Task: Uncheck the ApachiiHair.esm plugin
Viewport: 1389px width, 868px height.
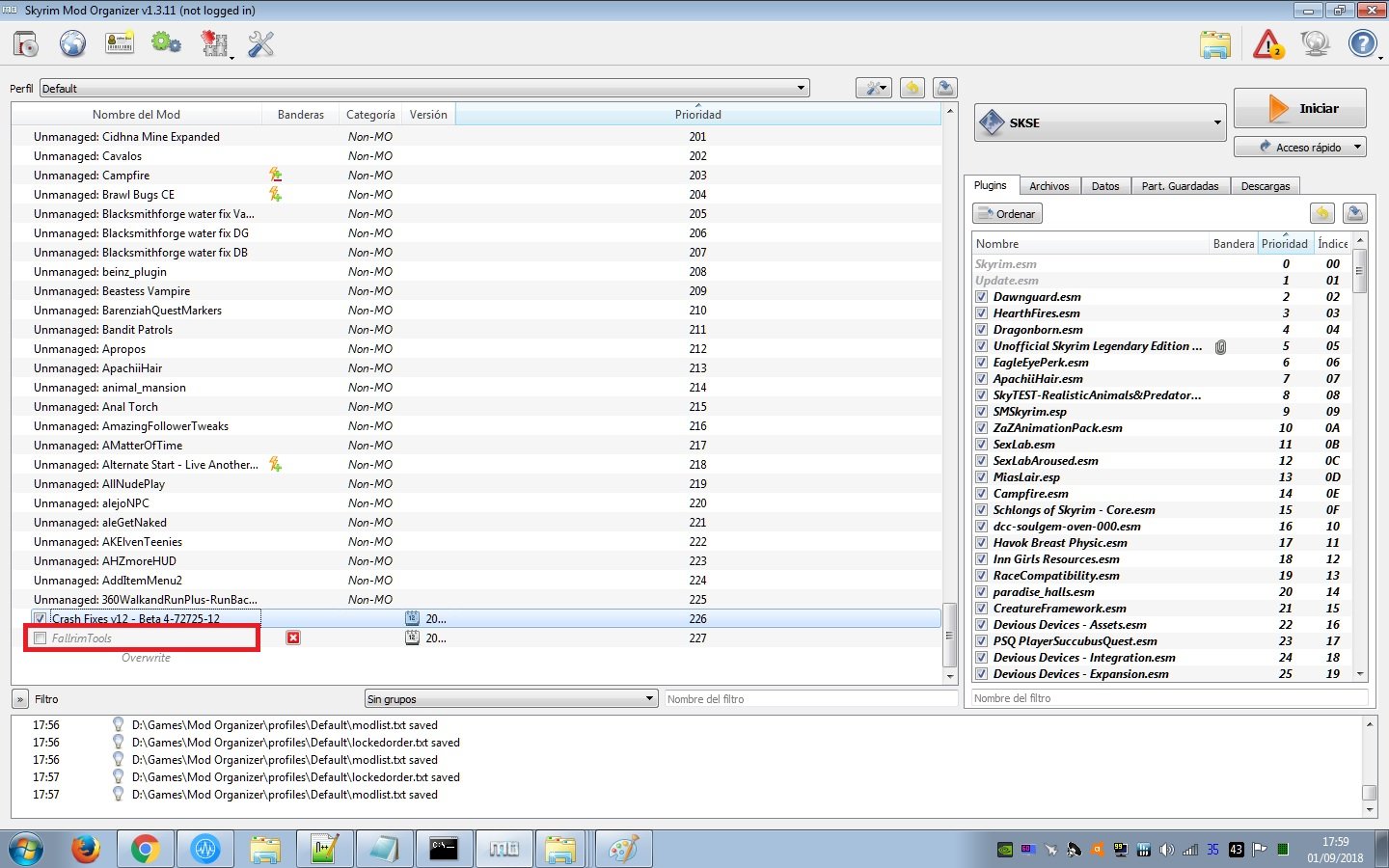Action: tap(981, 379)
